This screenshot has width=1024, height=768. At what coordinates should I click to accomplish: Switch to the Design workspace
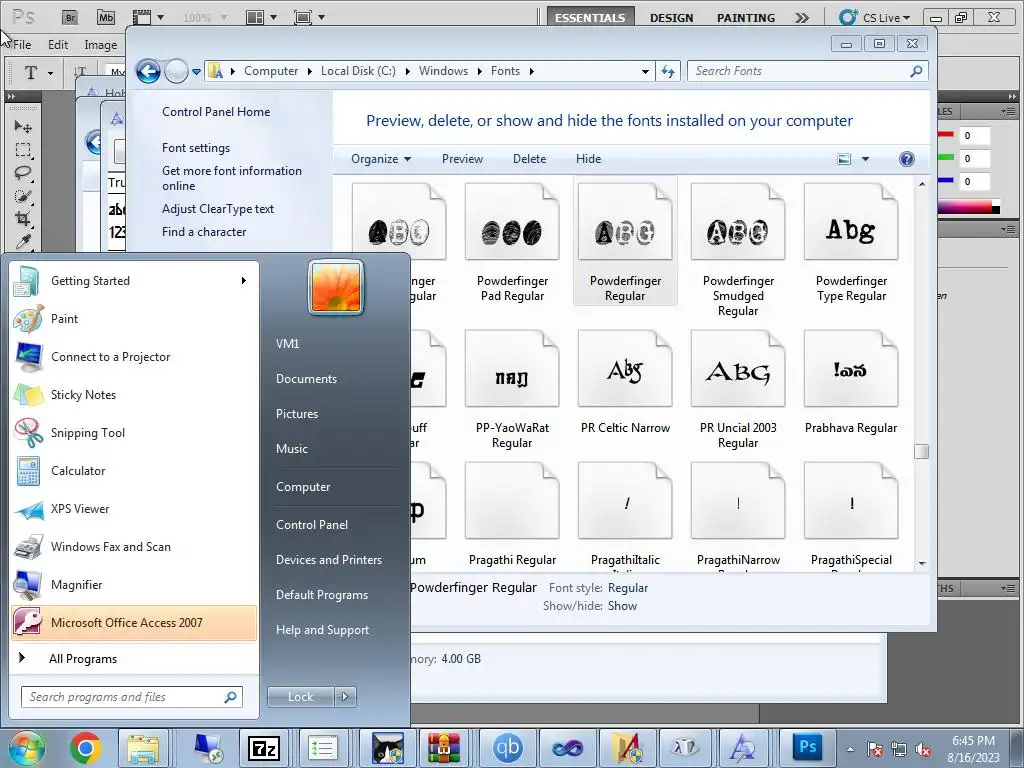click(x=671, y=18)
